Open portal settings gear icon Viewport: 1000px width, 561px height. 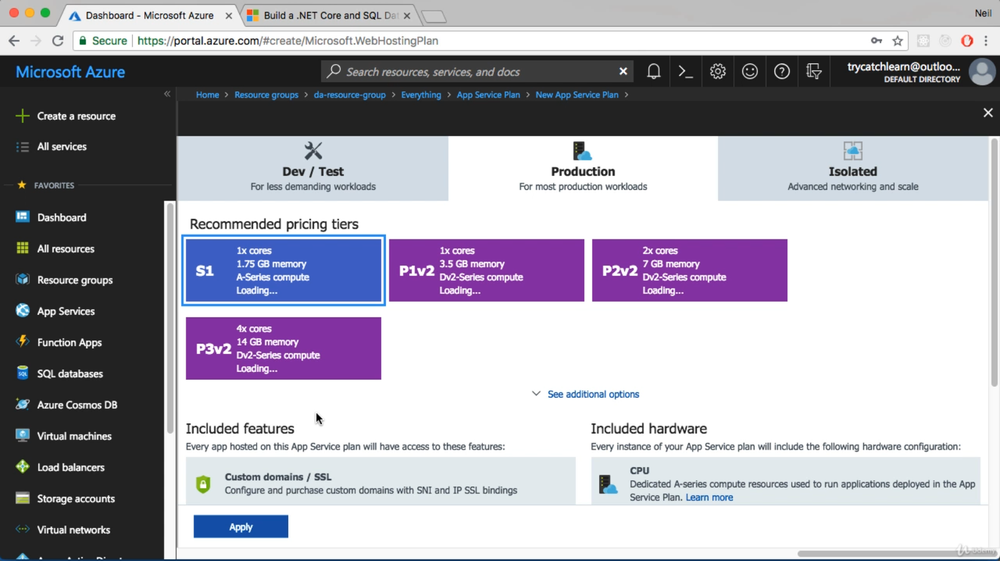pyautogui.click(x=717, y=71)
